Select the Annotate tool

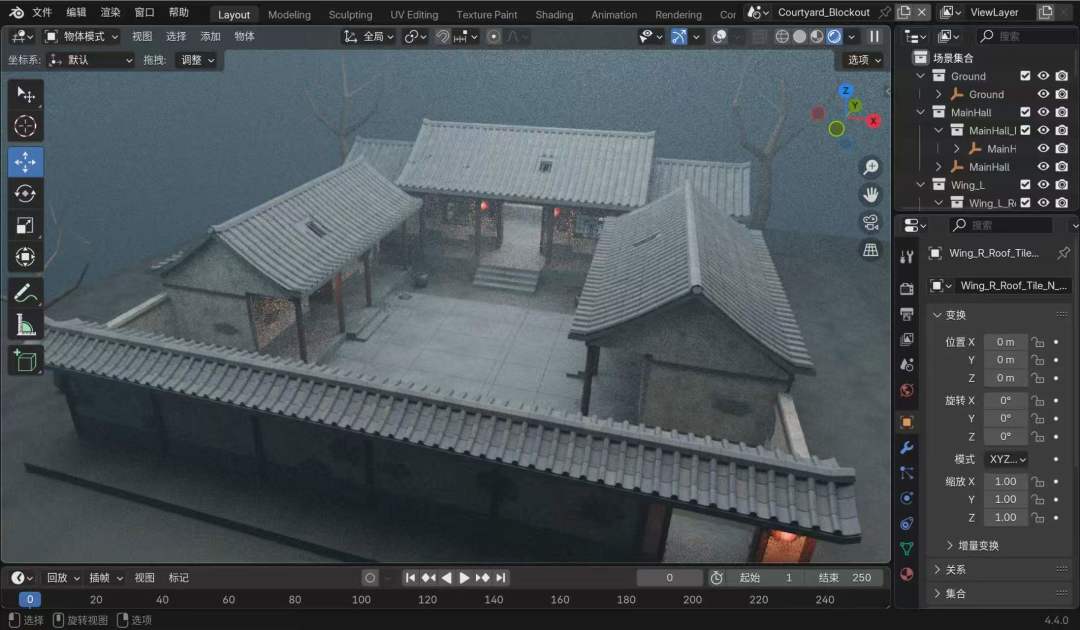25,293
